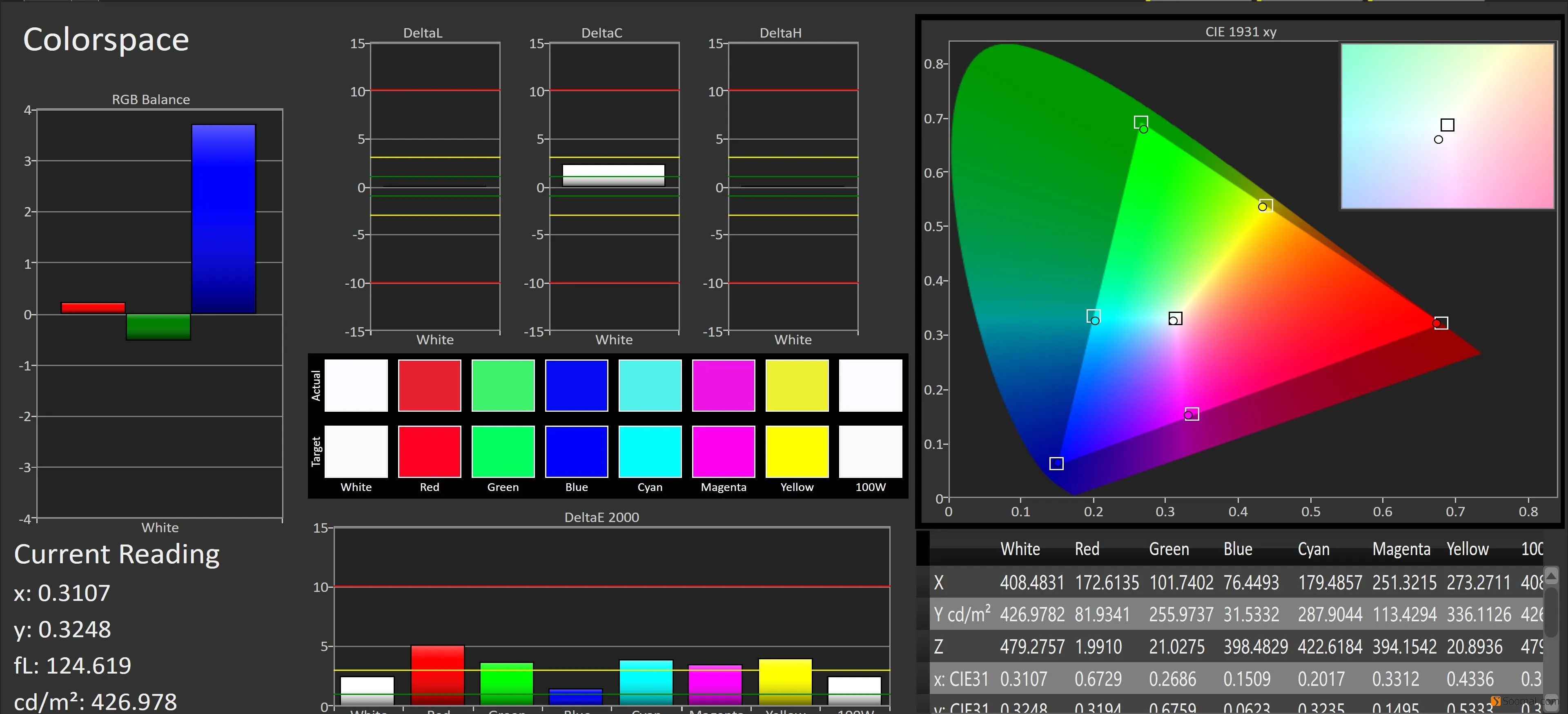Click the red bar in DeltaE 2000 chart

tap(437, 675)
